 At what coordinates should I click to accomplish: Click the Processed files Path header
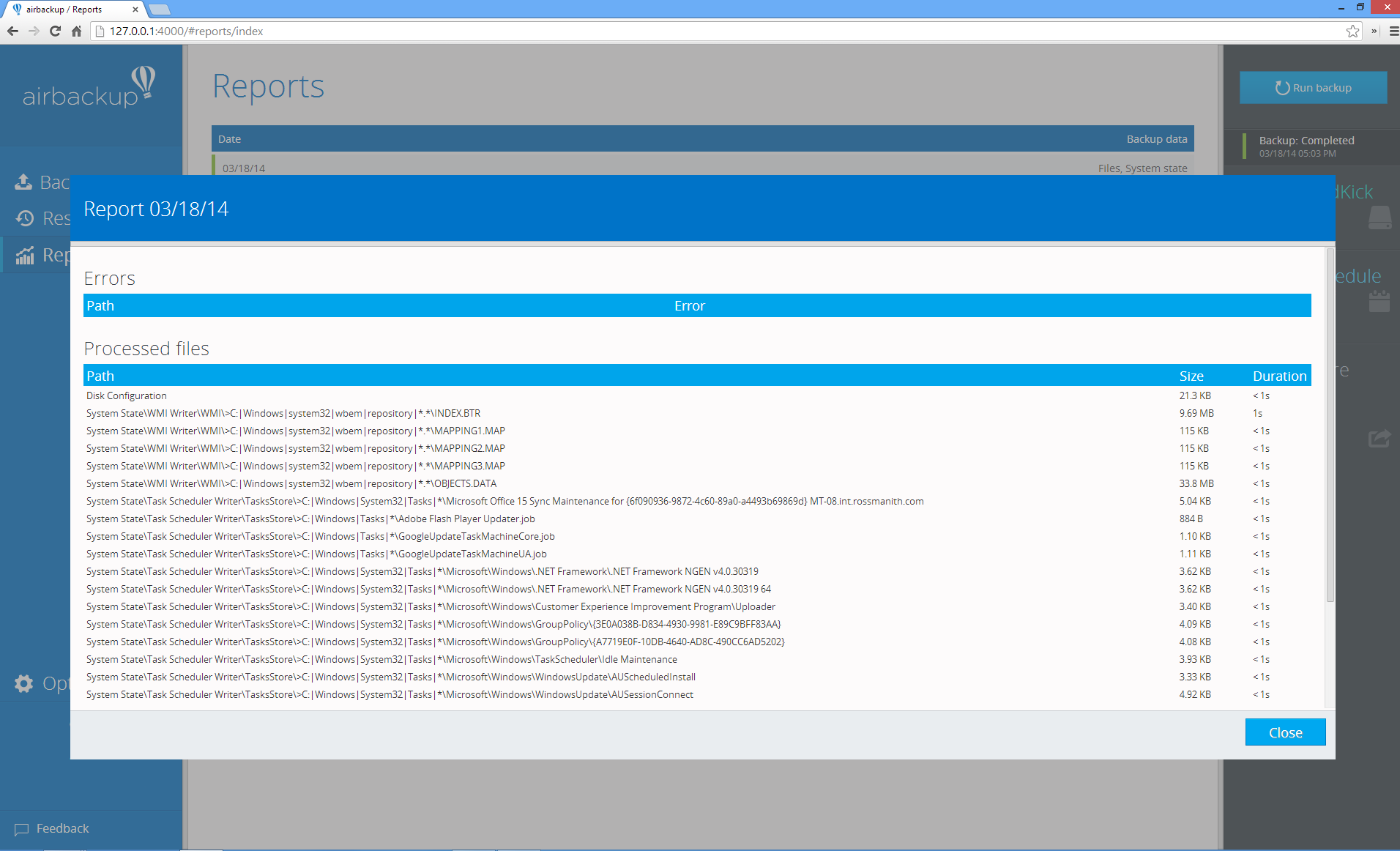click(x=100, y=376)
